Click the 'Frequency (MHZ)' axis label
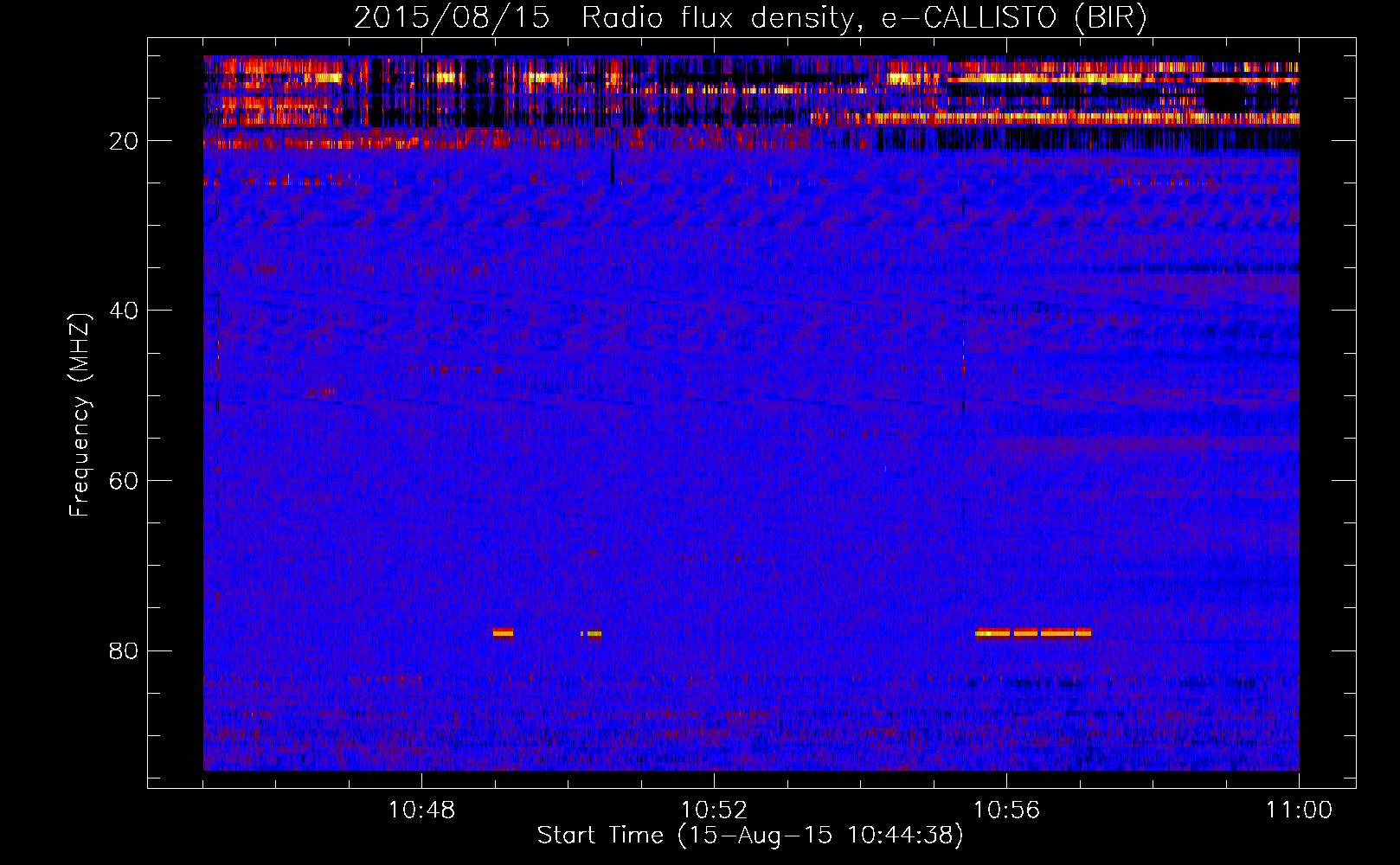This screenshot has width=1400, height=865. point(80,416)
